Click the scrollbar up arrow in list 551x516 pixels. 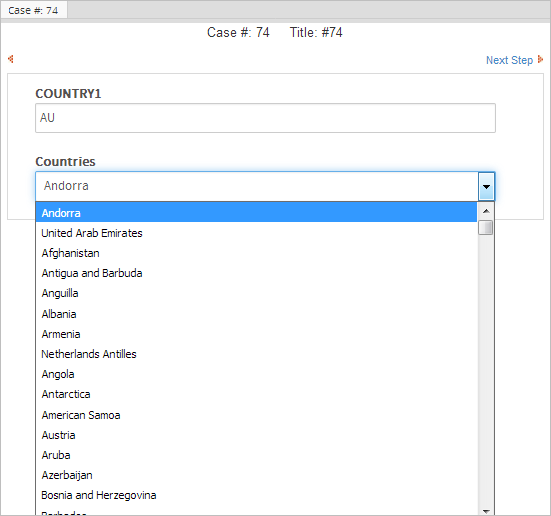(x=486, y=211)
